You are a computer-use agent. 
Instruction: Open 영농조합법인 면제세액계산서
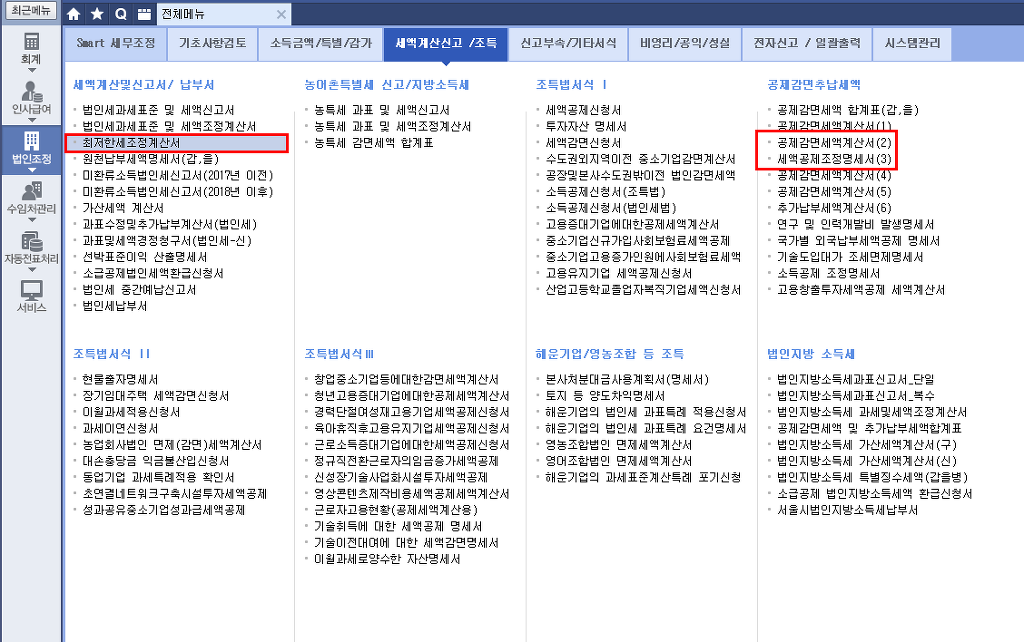pyautogui.click(x=618, y=445)
